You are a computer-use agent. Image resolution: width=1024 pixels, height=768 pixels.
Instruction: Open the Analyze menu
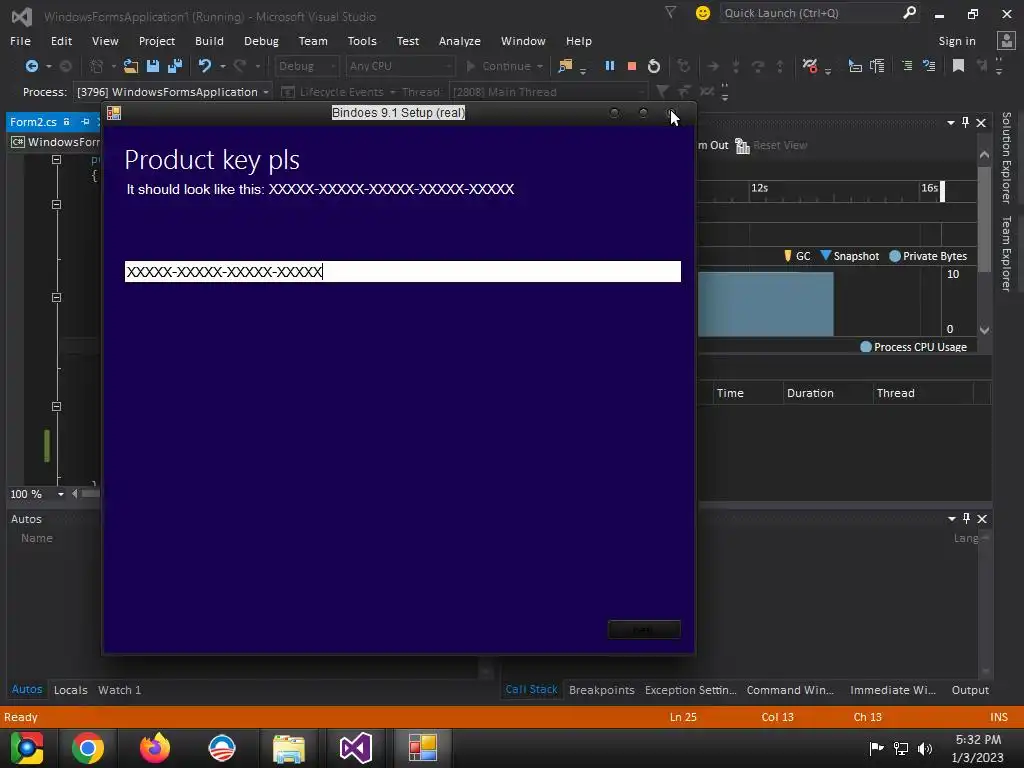pyautogui.click(x=460, y=40)
